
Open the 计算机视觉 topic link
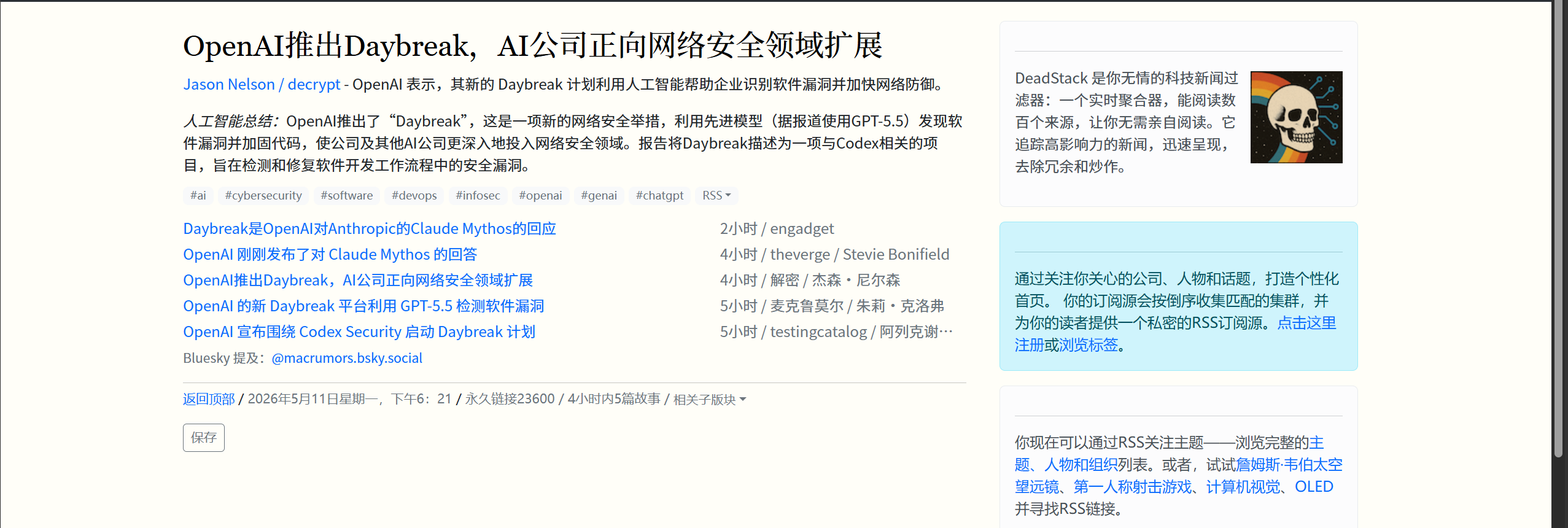click(x=1243, y=487)
